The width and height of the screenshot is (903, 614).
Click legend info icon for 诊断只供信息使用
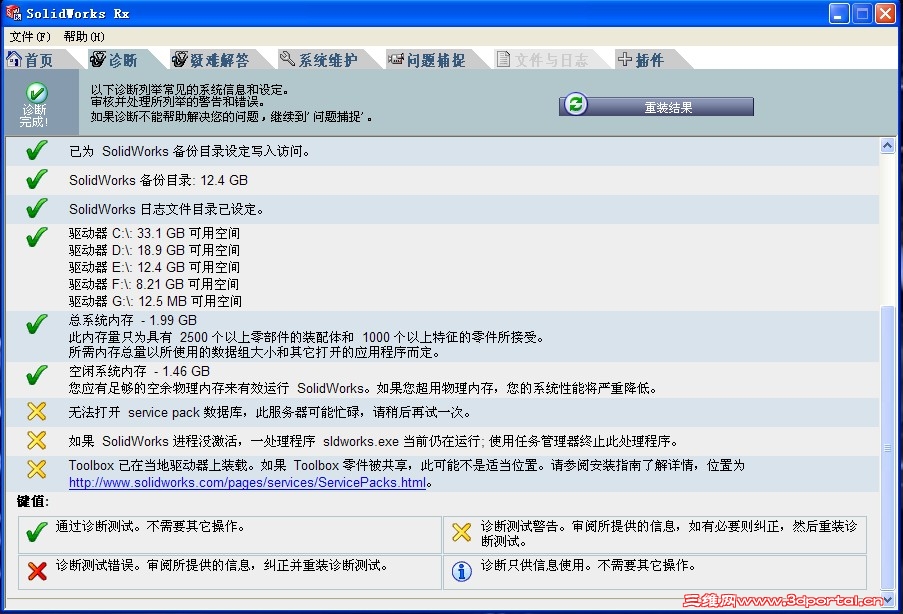(462, 571)
